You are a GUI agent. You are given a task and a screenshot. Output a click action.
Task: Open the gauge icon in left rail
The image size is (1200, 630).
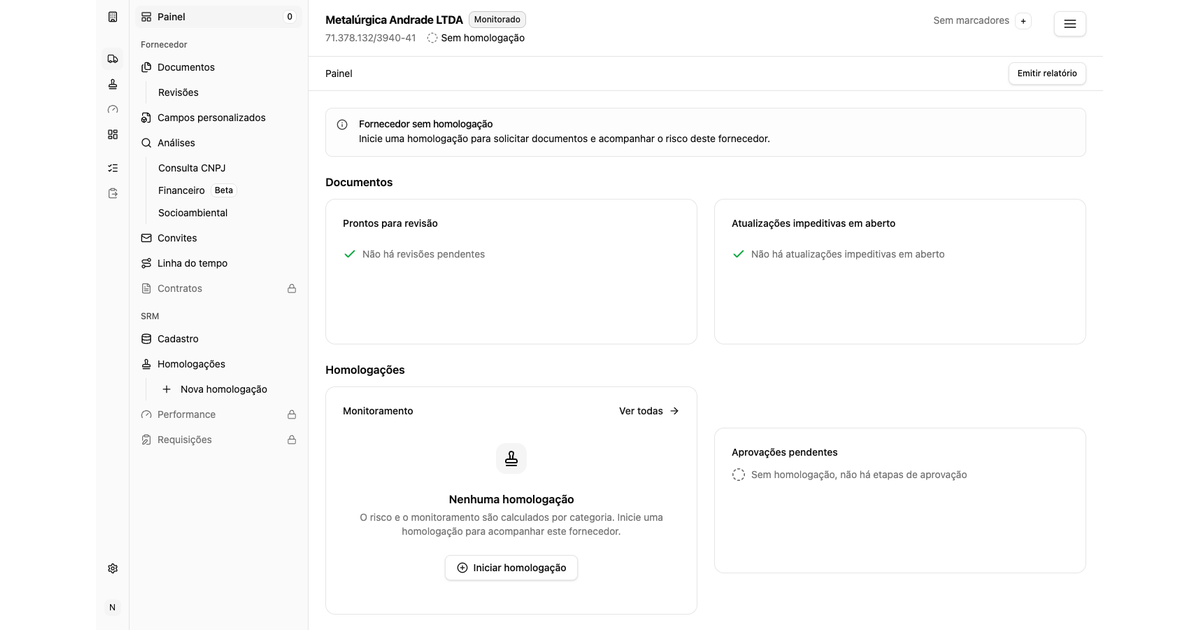(112, 109)
